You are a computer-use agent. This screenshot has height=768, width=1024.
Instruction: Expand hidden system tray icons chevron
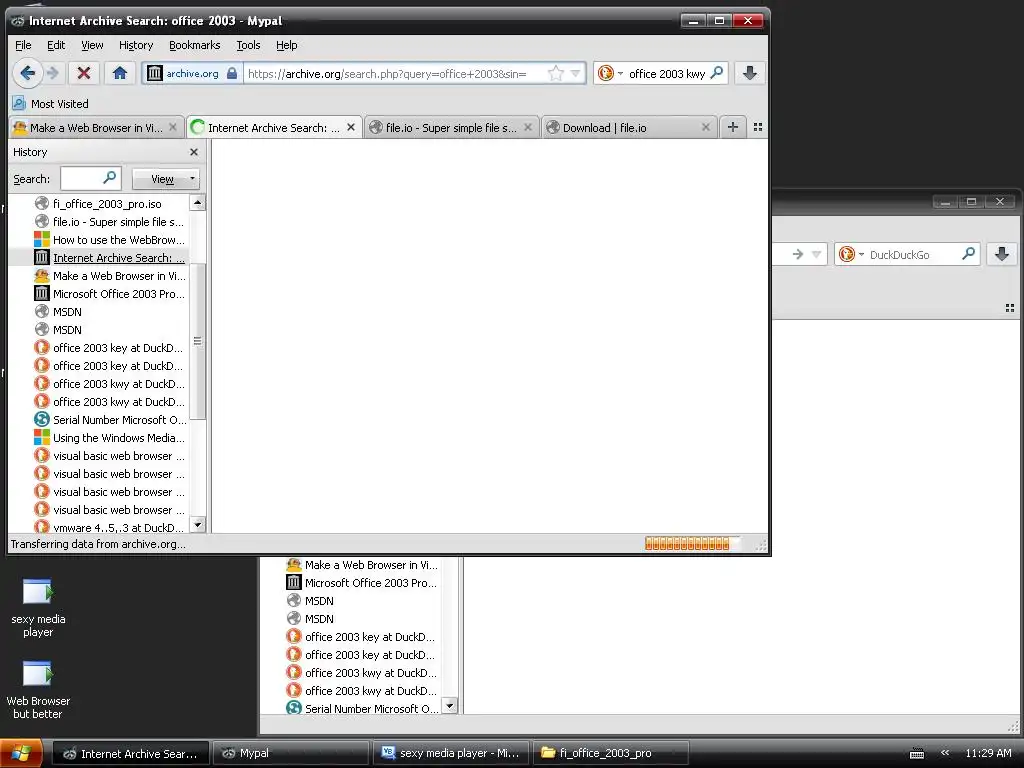click(x=944, y=754)
